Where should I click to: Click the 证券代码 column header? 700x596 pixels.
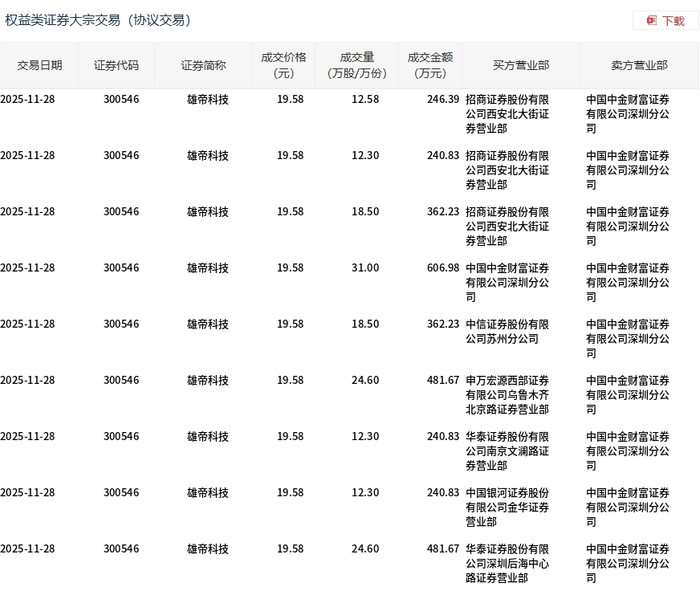(x=116, y=66)
